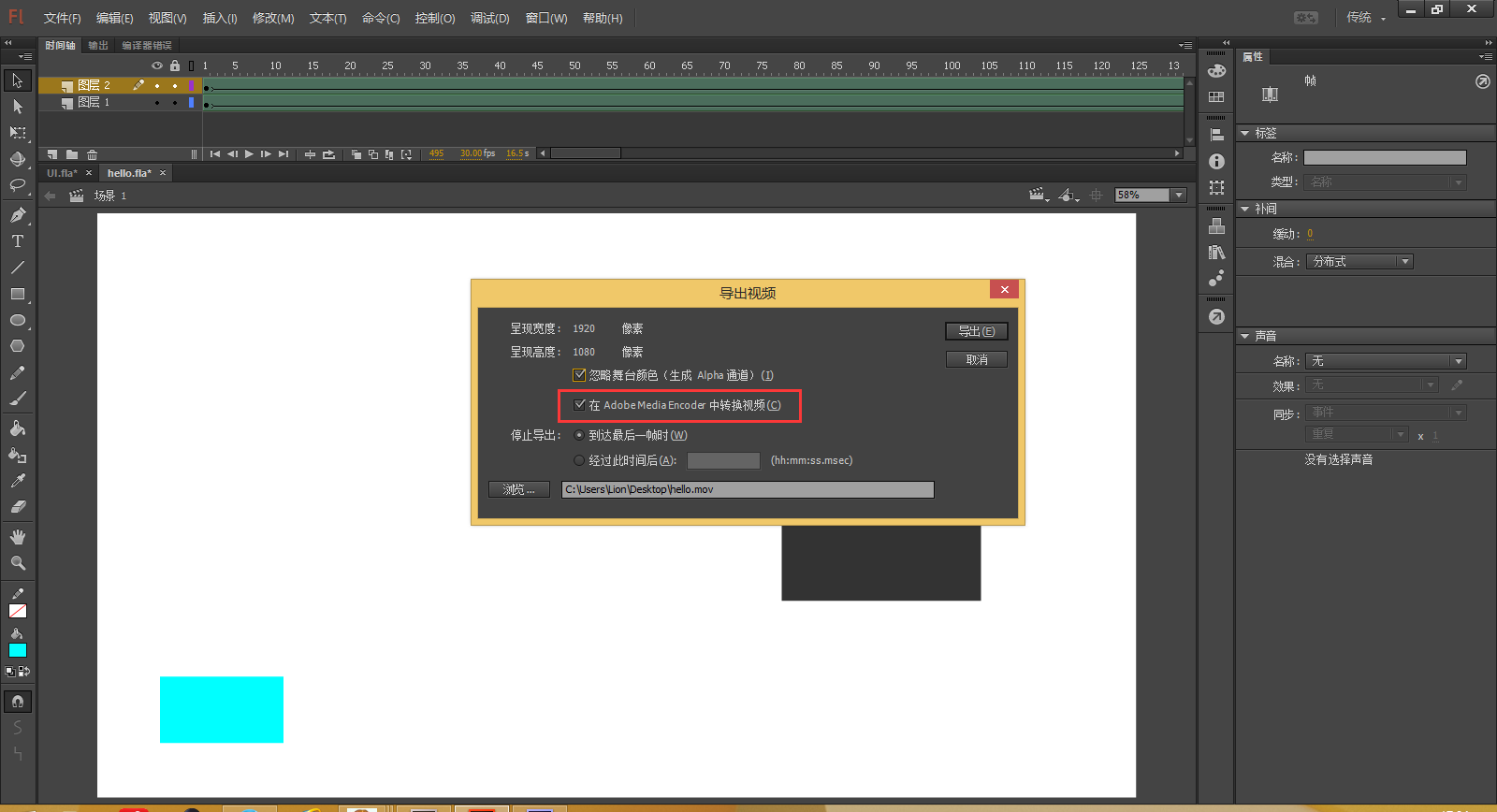This screenshot has height=812, width=1497.
Task: Select the Eyedropper tool
Action: pyautogui.click(x=18, y=481)
